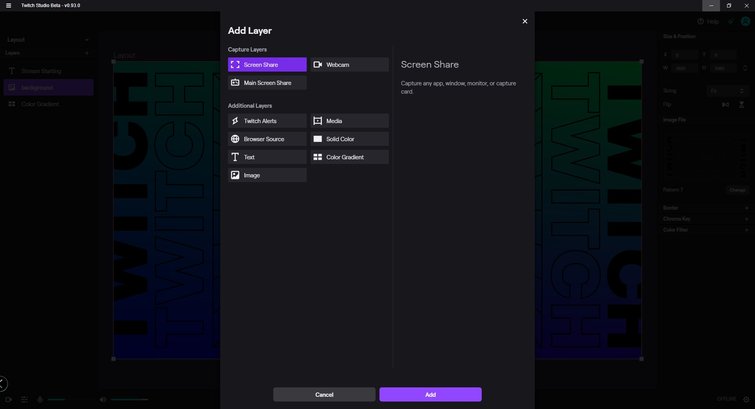The height and width of the screenshot is (409, 755).
Task: Select the Color Gradient layer in sidebar
Action: click(48, 104)
